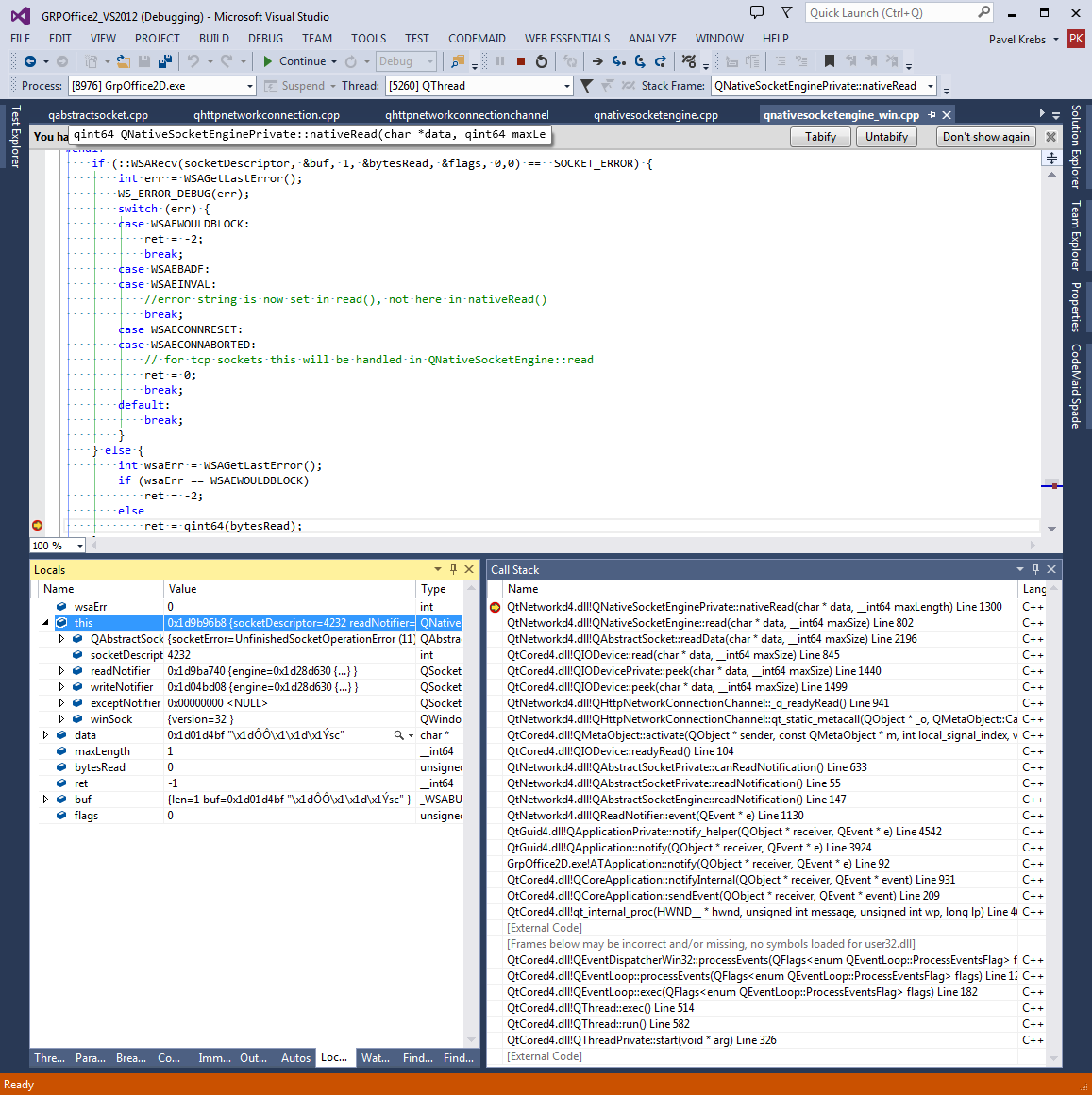Click the Restart debugging icon
The width and height of the screenshot is (1092, 1095).
542,61
